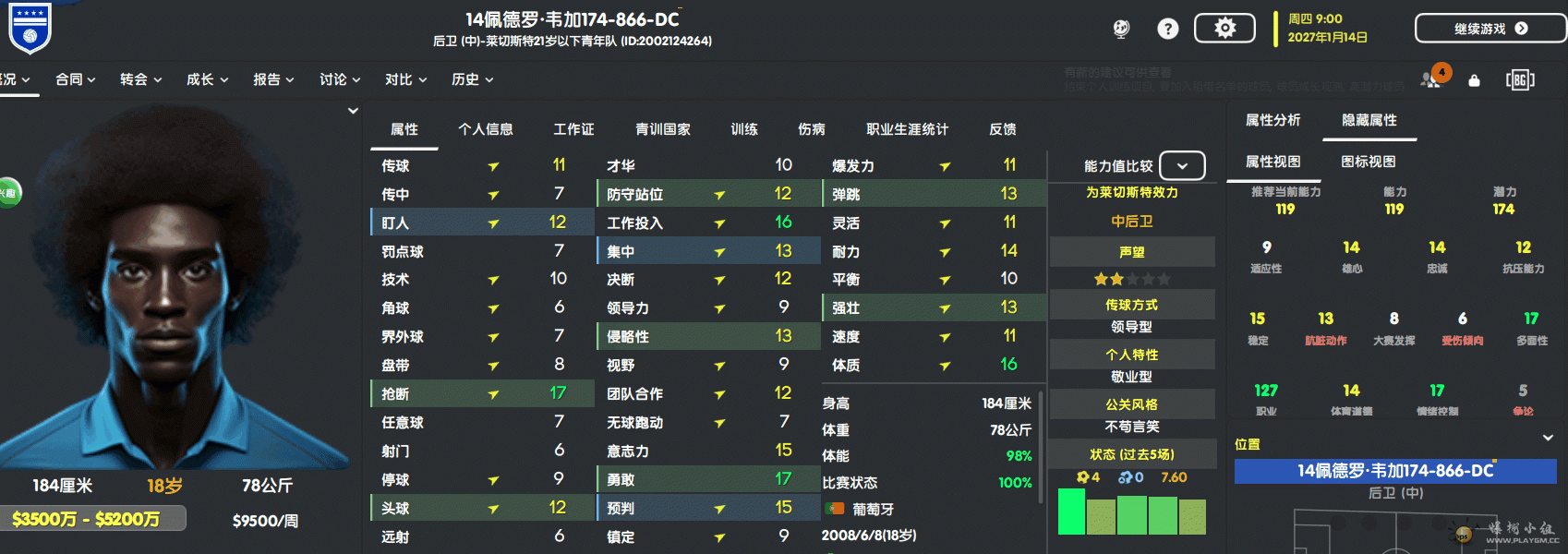The width and height of the screenshot is (1568, 554).
Task: Open the question mark help icon
Action: point(1168,29)
